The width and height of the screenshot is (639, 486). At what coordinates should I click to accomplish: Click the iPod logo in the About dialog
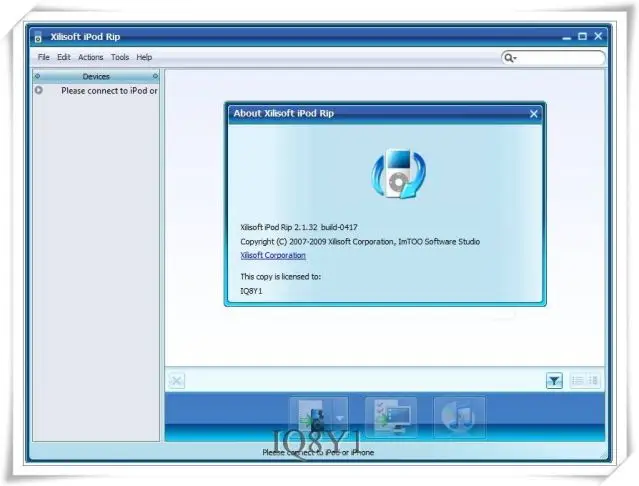click(398, 174)
